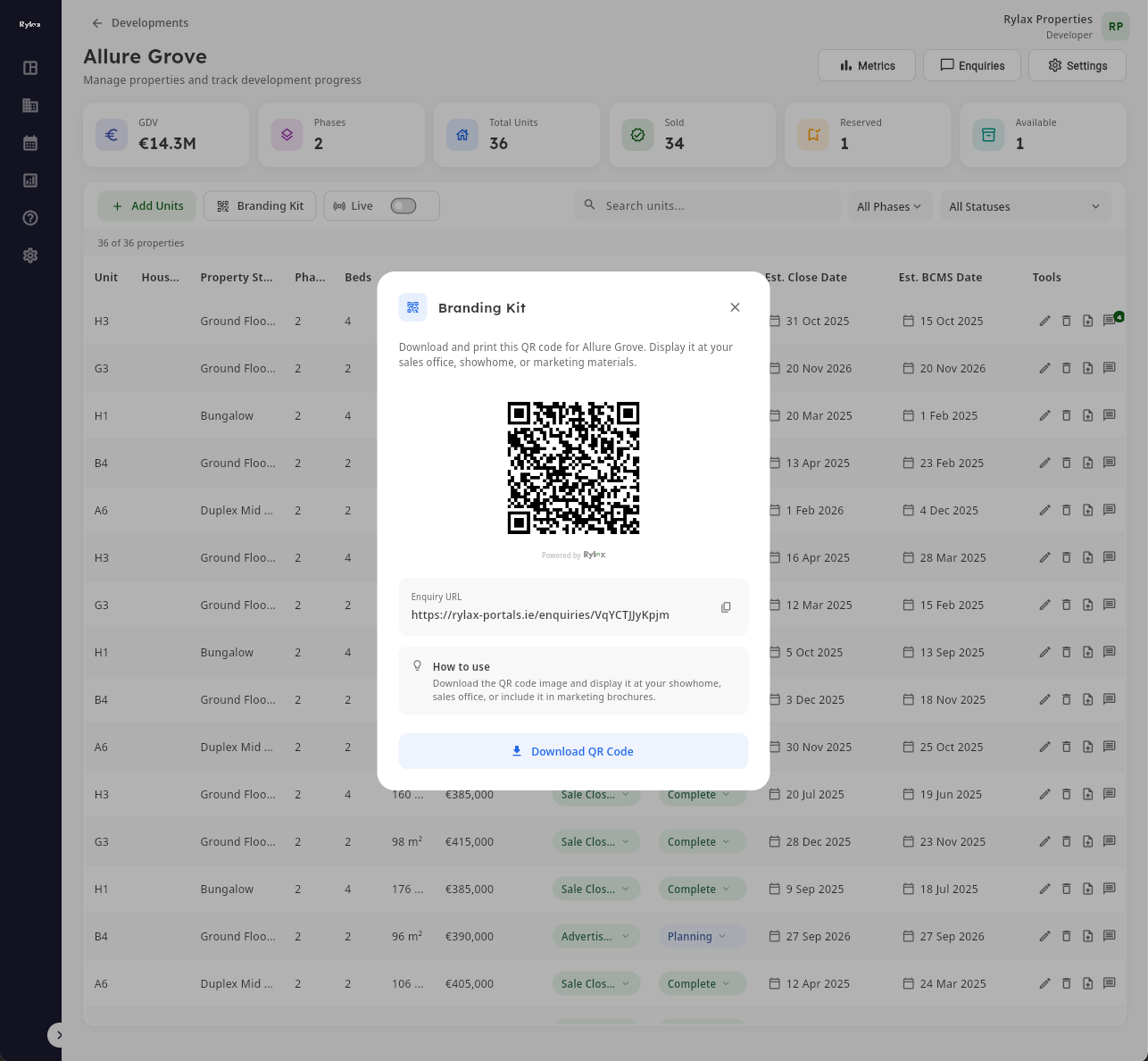Delete the unit closing 3 Dec 2025
1148x1061 pixels.
(1066, 699)
